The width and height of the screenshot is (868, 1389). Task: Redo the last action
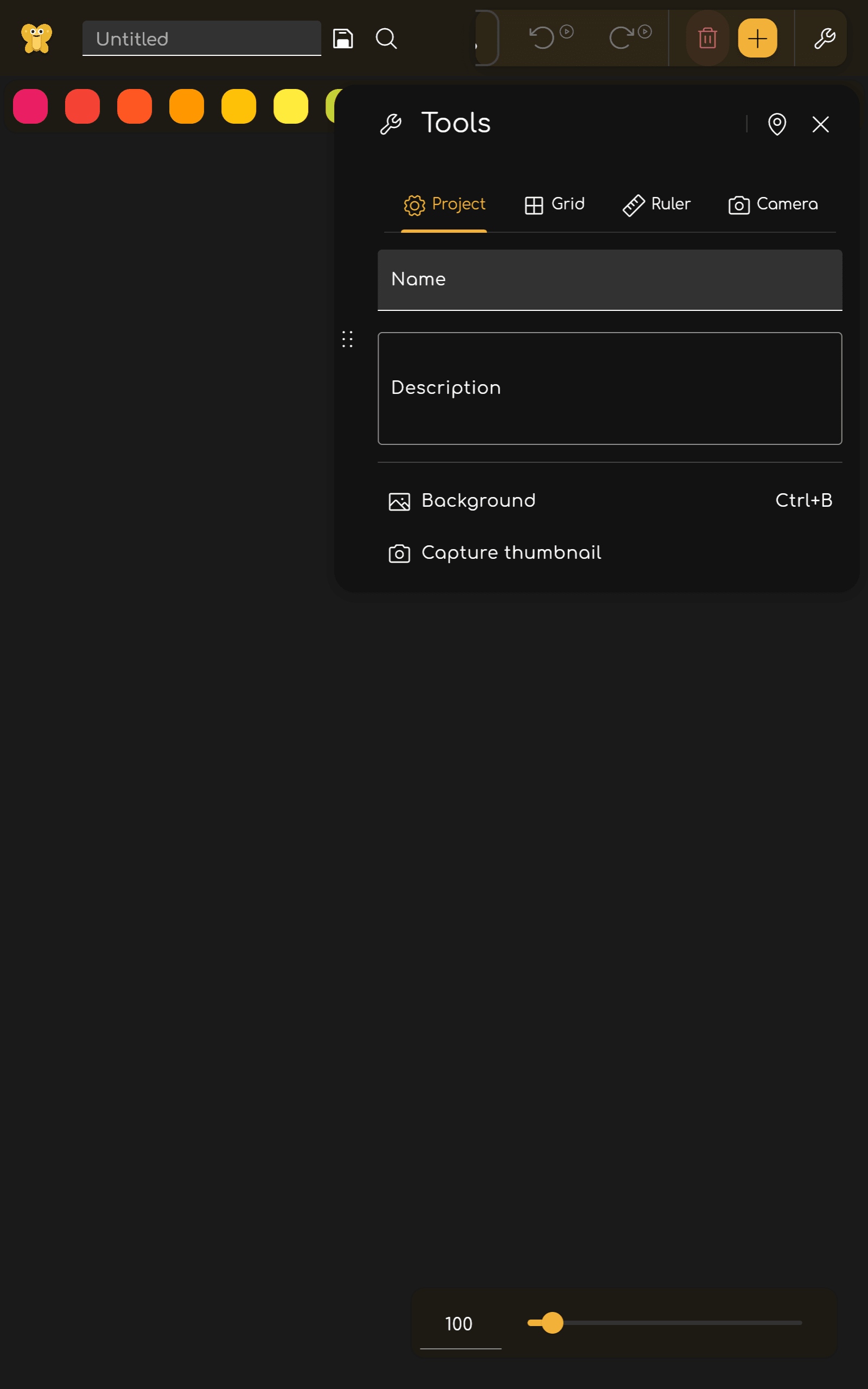coord(622,38)
